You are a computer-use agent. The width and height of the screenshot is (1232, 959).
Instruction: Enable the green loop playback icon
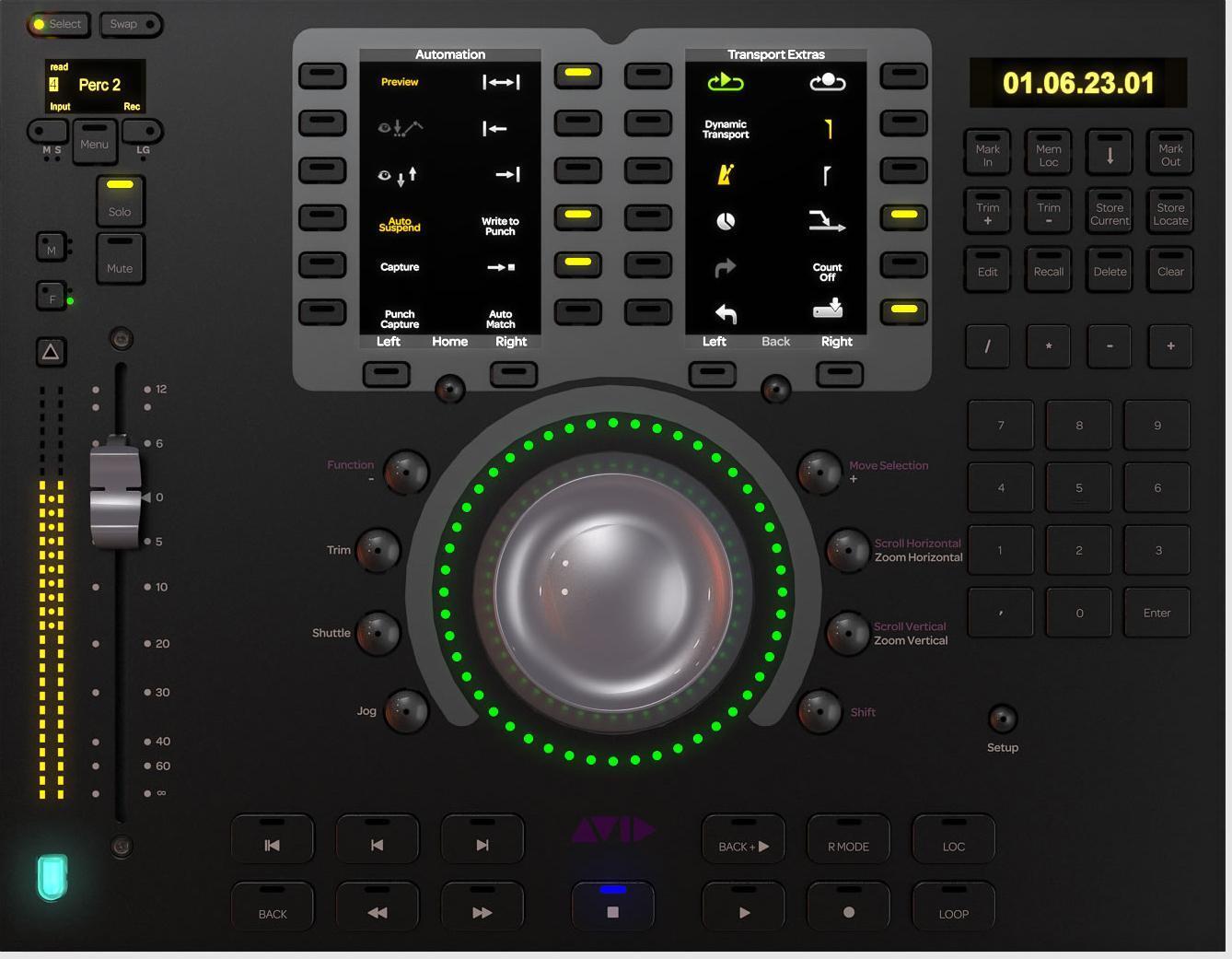[726, 82]
